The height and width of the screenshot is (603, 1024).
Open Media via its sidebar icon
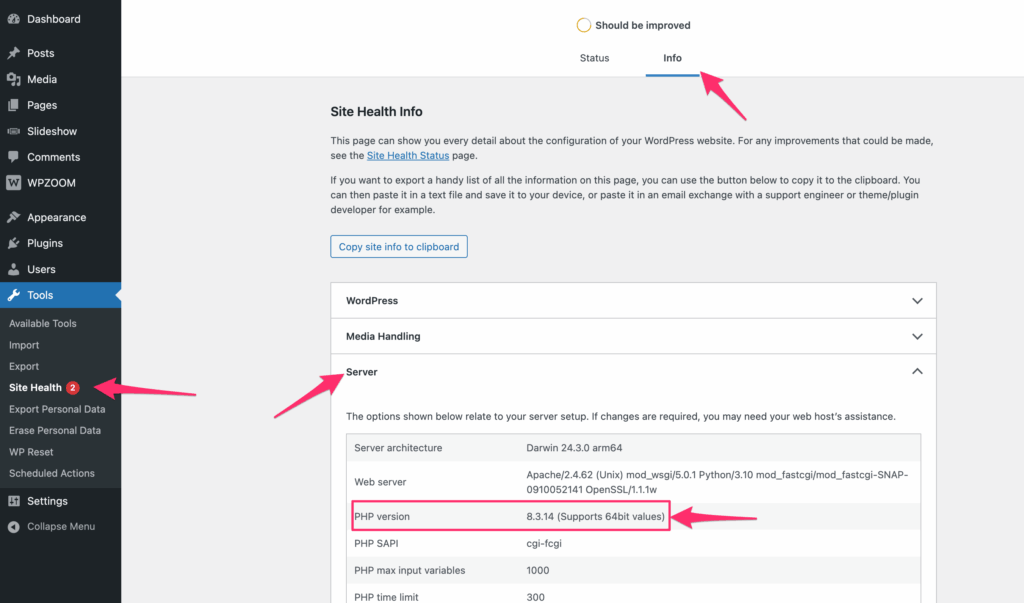coord(13,79)
